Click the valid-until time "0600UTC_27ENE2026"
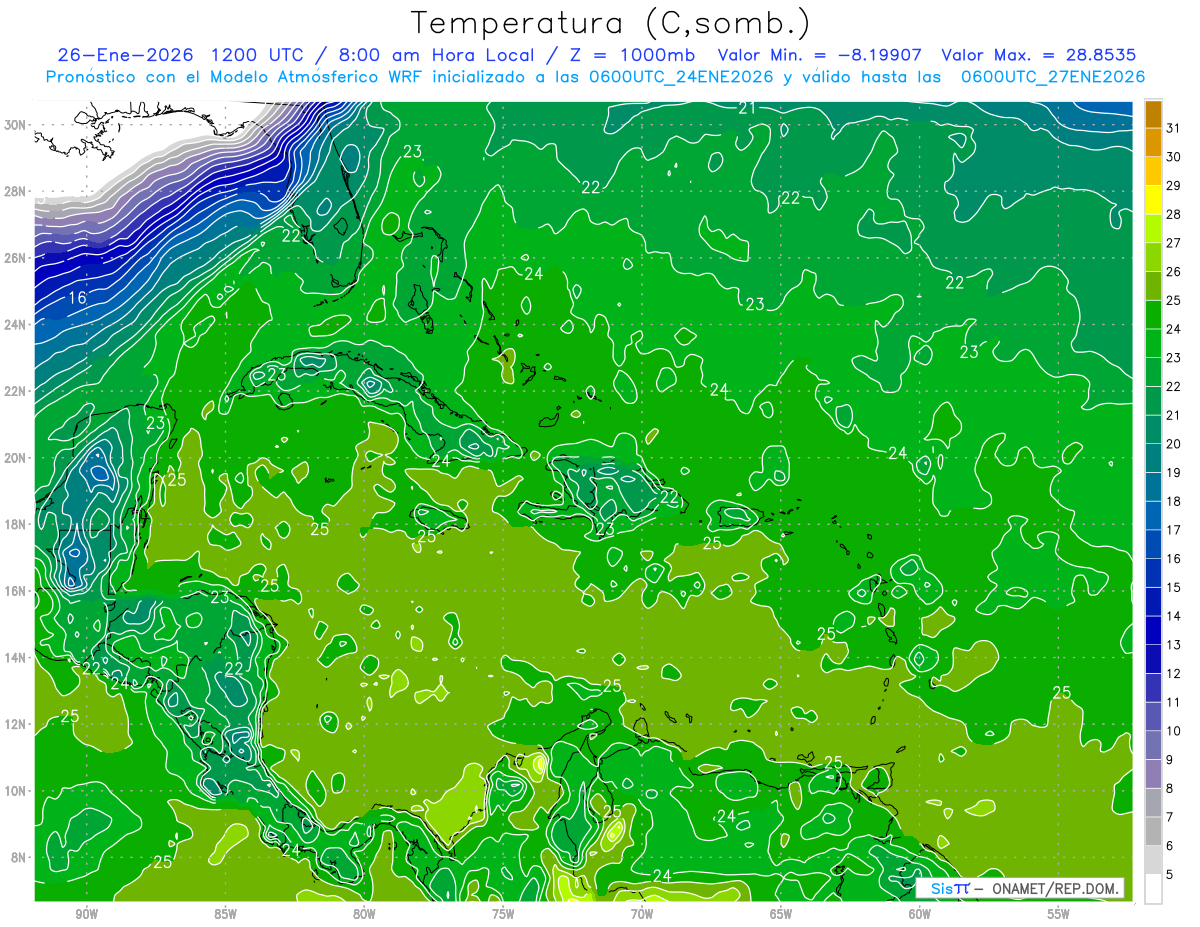 pyautogui.click(x=1053, y=77)
